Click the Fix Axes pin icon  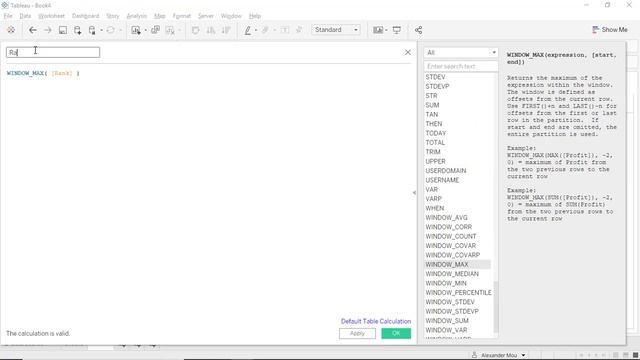pos(299,30)
